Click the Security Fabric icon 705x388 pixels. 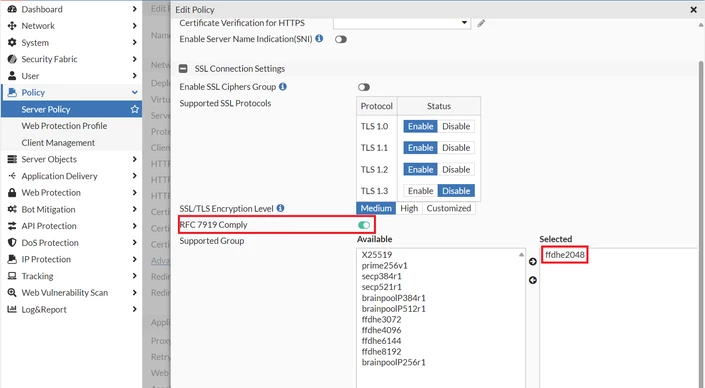click(12, 59)
